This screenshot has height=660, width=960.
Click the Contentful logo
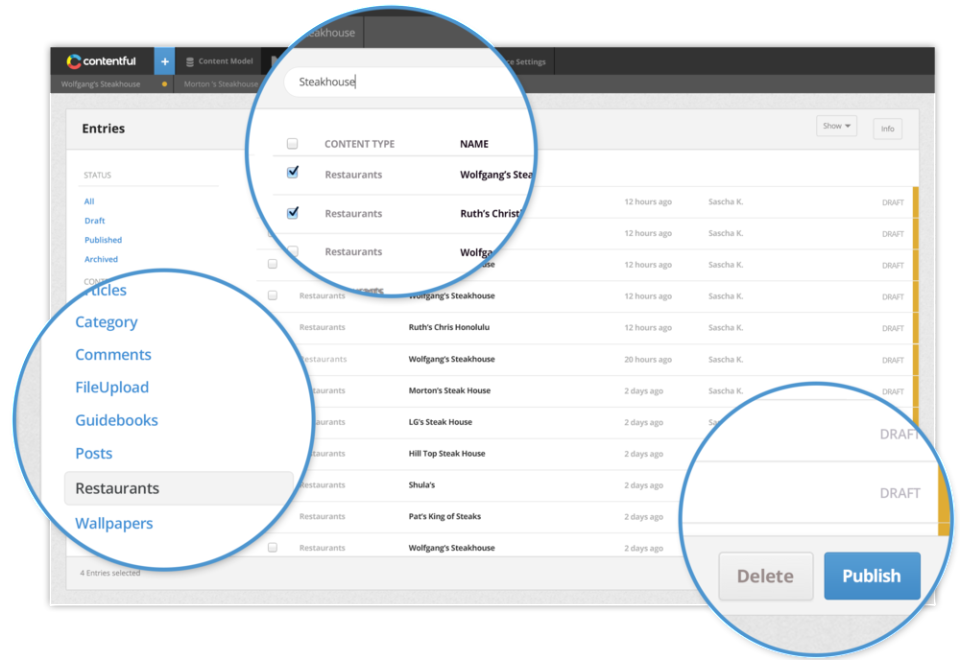tap(101, 61)
